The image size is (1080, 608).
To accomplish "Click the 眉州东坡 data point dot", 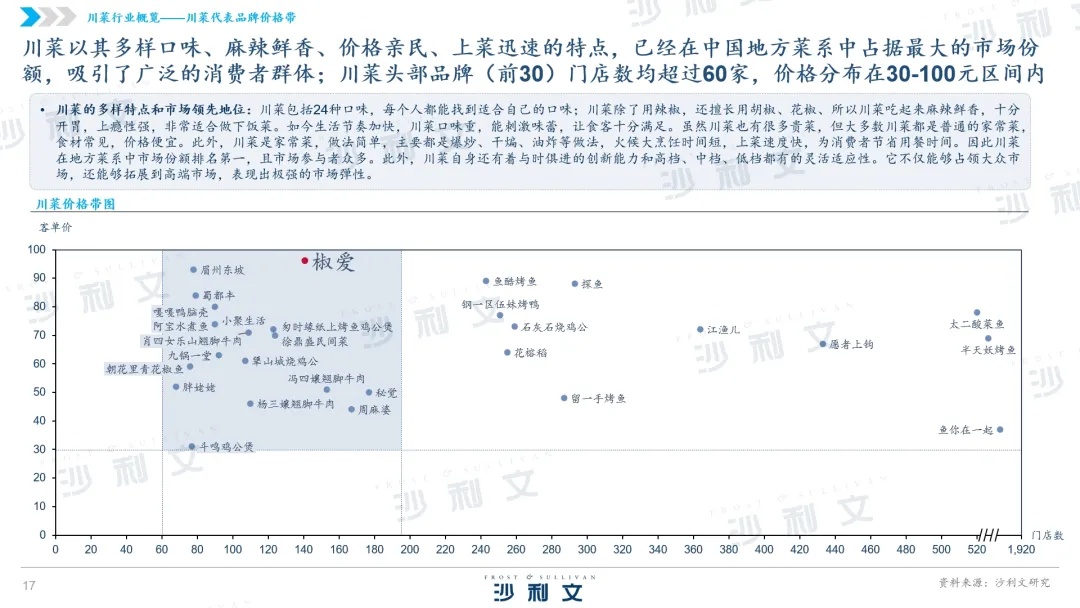I will [194, 270].
